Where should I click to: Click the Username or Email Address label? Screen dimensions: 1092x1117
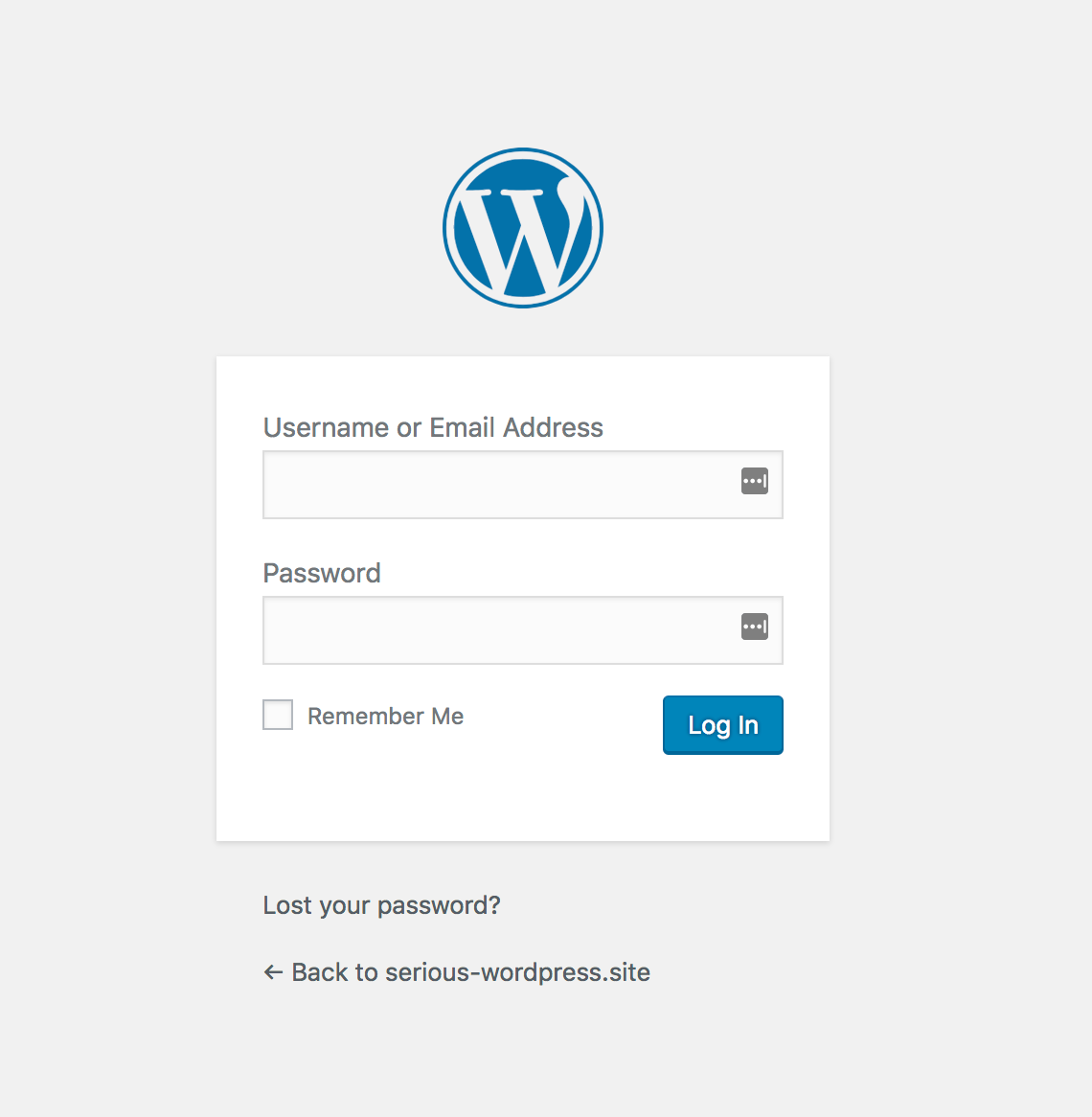(433, 427)
